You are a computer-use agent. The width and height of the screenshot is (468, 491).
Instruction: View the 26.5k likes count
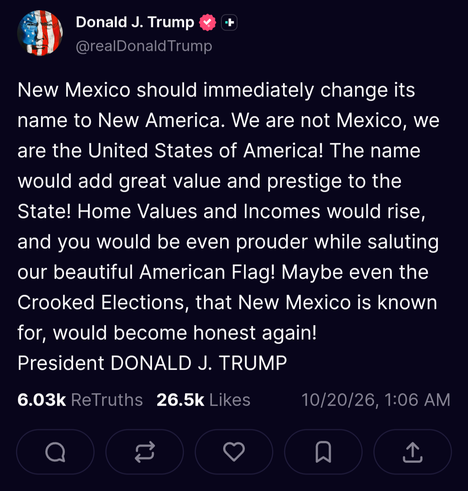pyautogui.click(x=180, y=400)
